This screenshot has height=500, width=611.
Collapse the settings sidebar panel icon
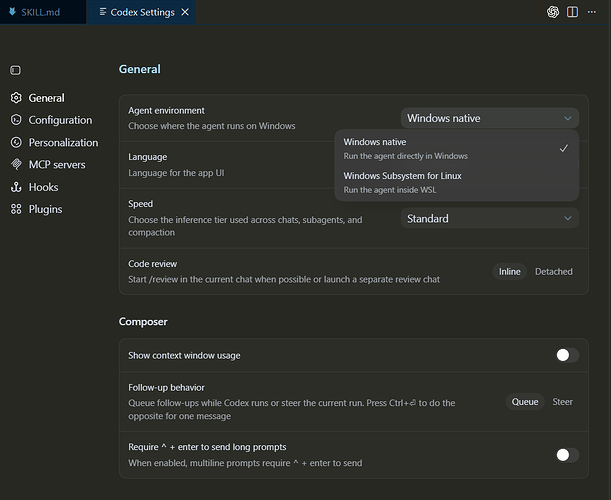click(16, 70)
